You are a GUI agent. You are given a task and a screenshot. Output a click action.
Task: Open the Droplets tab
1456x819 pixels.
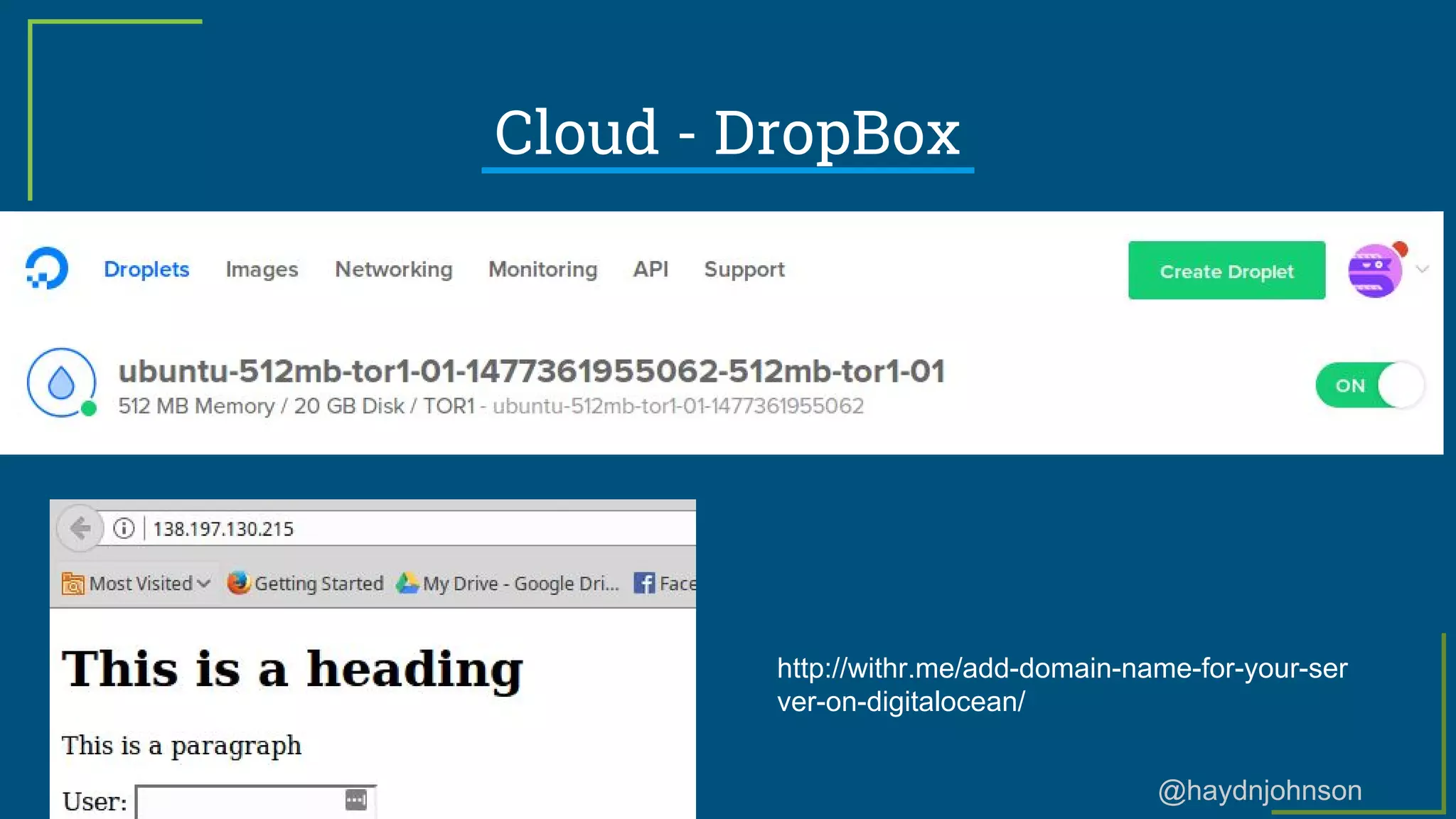pos(146,269)
